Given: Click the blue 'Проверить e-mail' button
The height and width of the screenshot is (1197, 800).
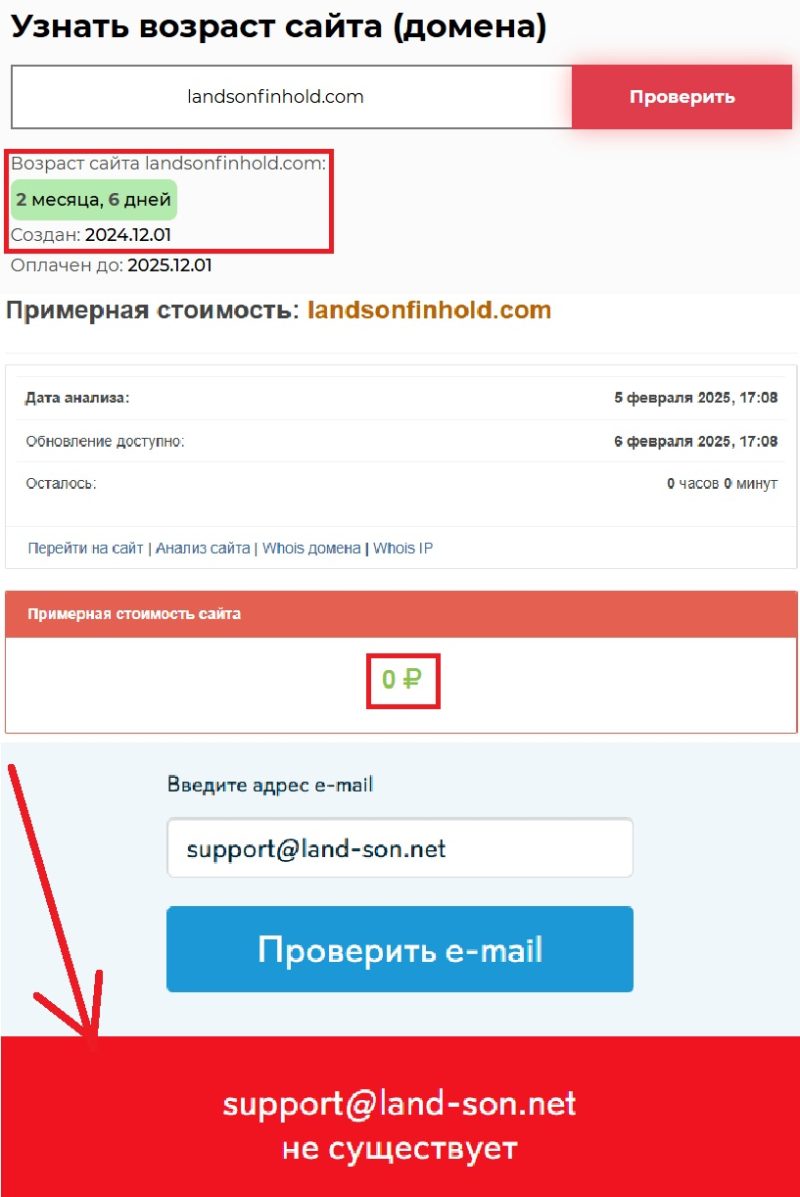Looking at the screenshot, I should [x=400, y=949].
